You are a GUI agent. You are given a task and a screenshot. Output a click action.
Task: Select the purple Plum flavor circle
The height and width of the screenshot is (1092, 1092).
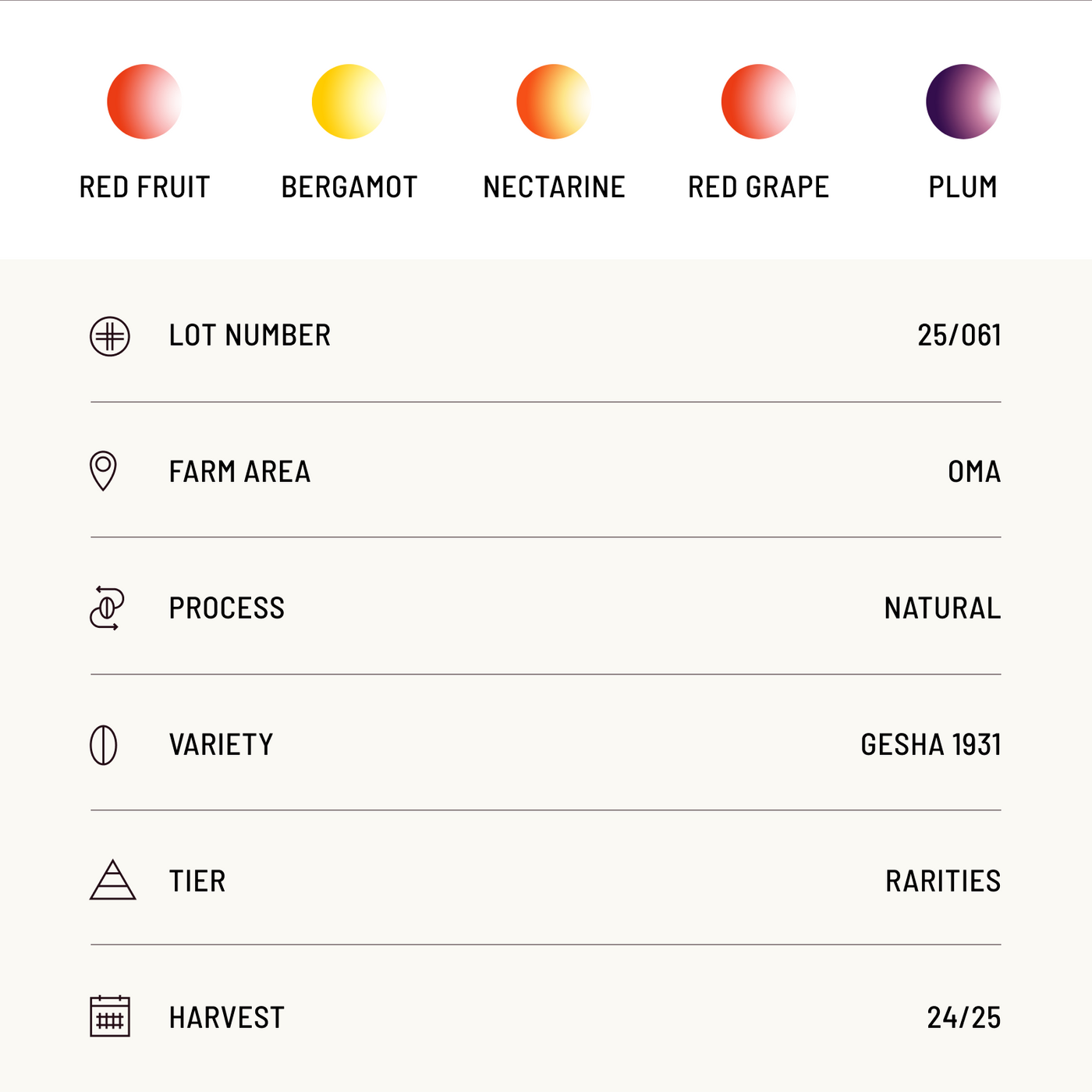963,101
